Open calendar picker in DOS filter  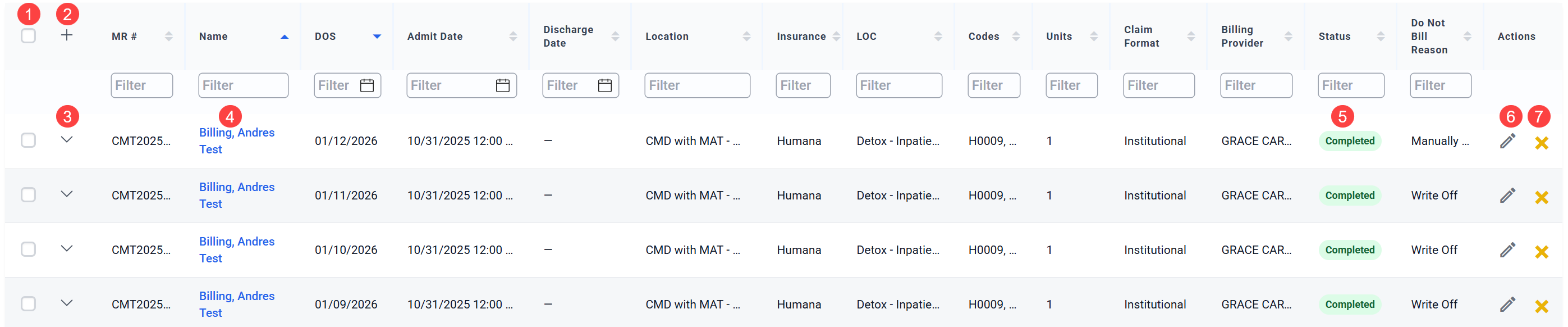pyautogui.click(x=367, y=85)
